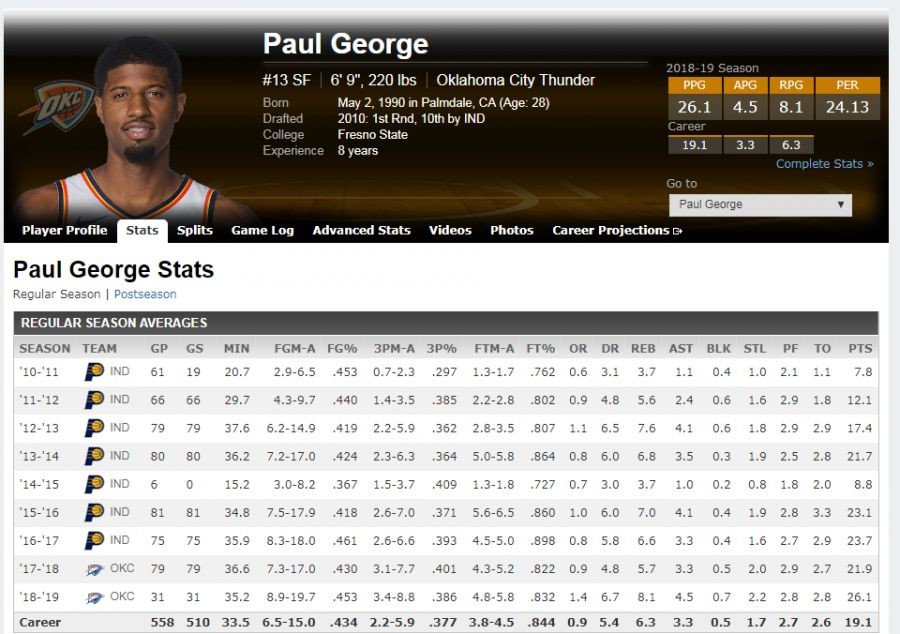The image size is (900, 634).
Task: Open the Game Log tab
Action: (x=262, y=230)
